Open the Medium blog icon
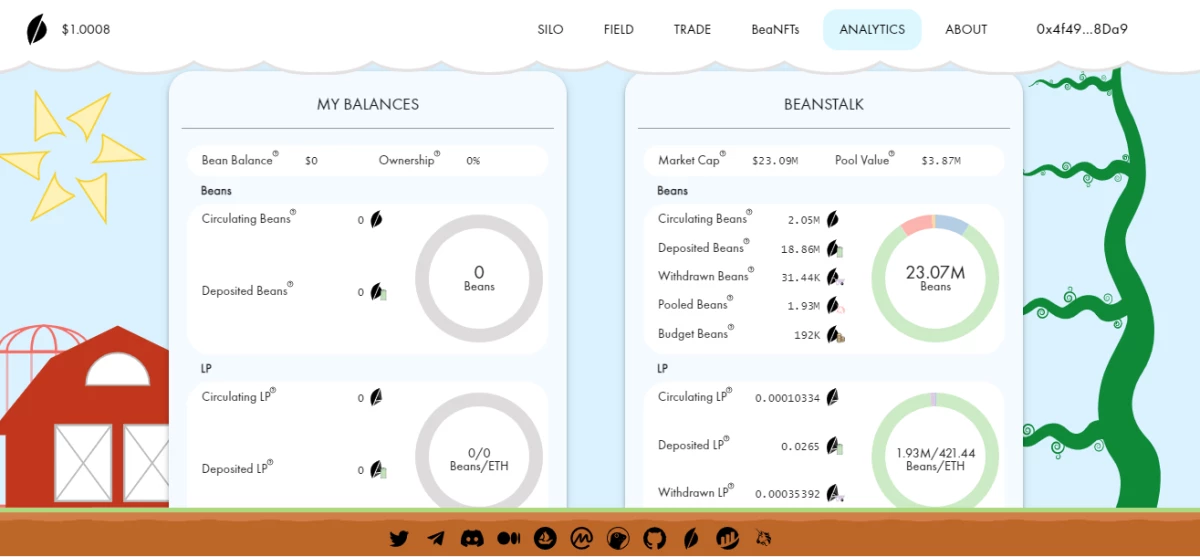The image size is (1200, 557). click(x=508, y=539)
